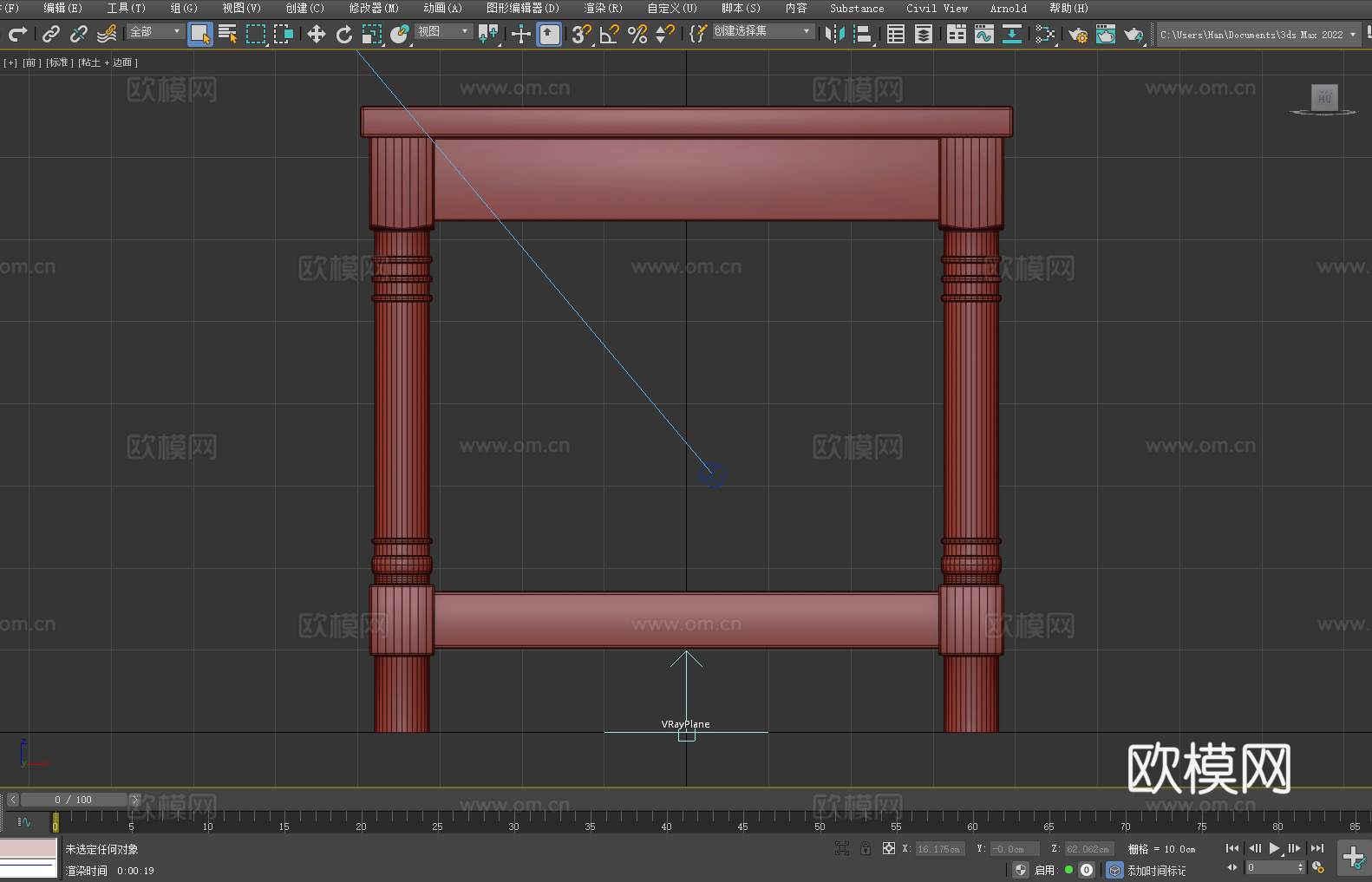
Task: Open the Arnold menu
Action: click(1009, 8)
